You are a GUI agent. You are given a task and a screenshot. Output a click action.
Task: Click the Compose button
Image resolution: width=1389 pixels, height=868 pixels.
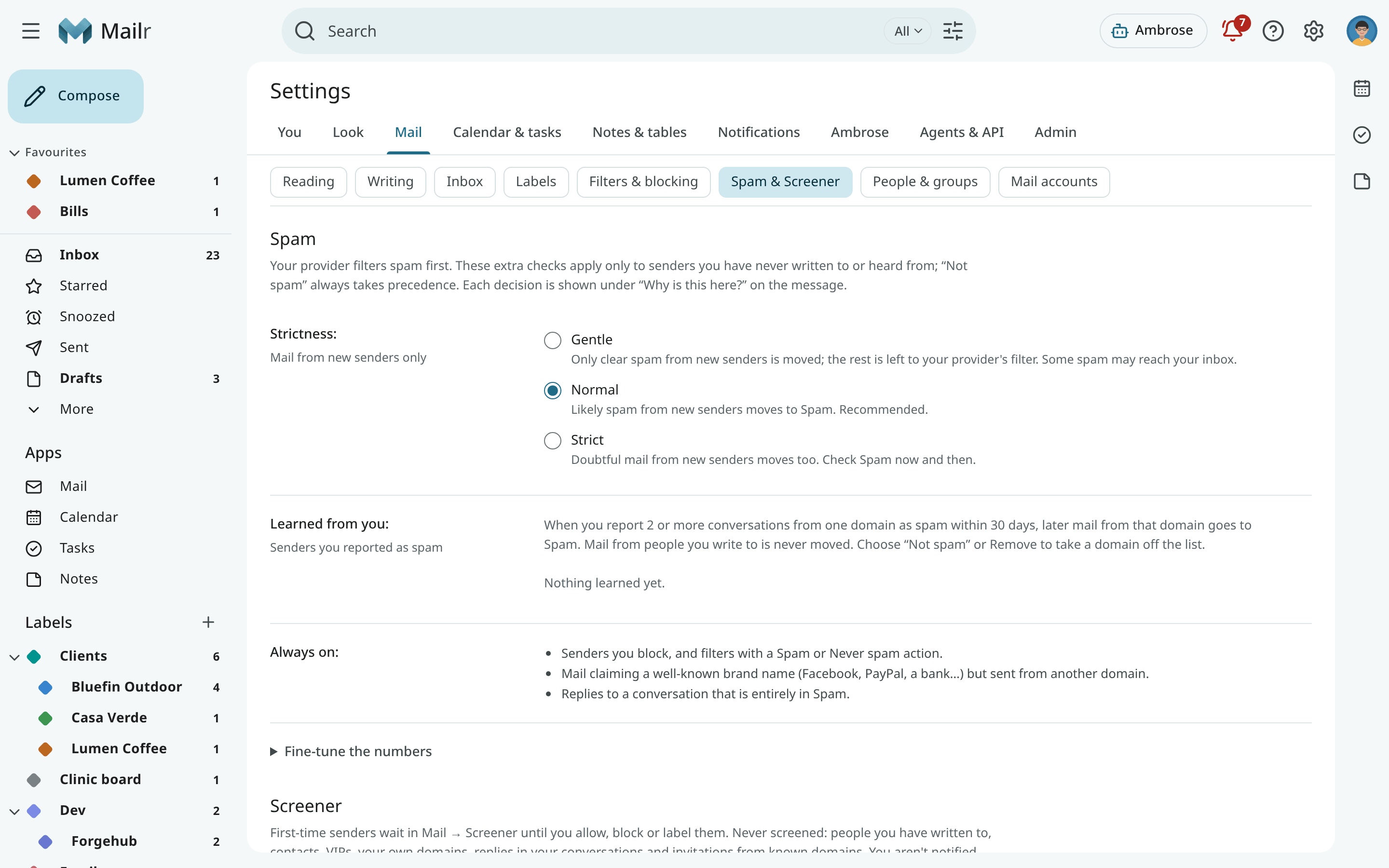click(x=76, y=96)
